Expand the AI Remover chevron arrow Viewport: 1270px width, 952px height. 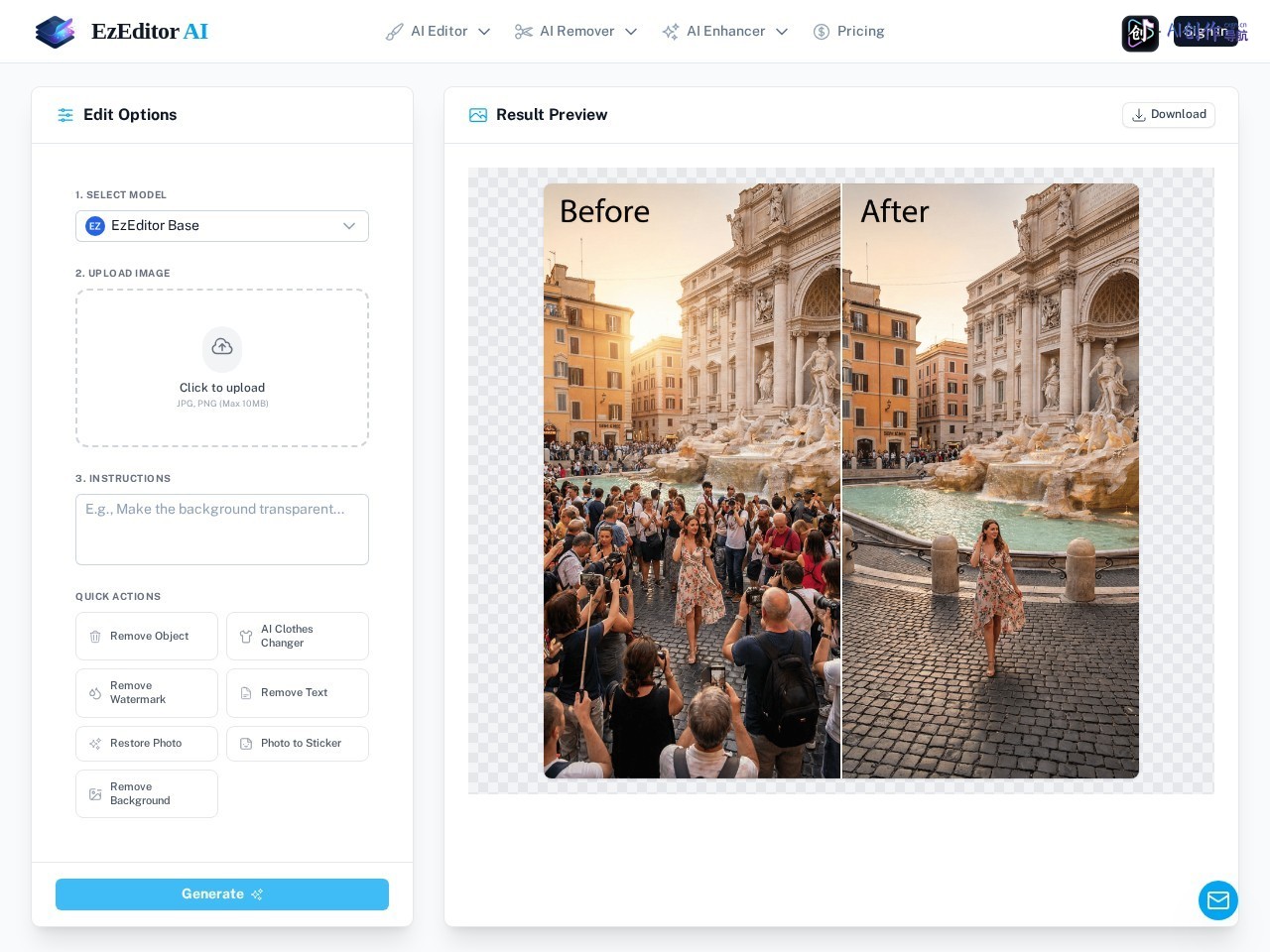pos(631,32)
